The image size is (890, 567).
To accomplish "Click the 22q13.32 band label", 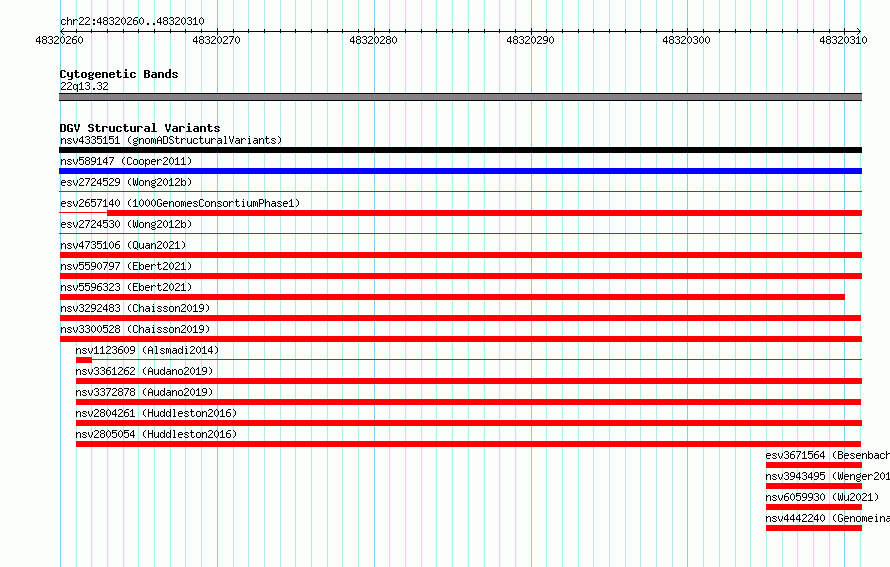I will (84, 86).
